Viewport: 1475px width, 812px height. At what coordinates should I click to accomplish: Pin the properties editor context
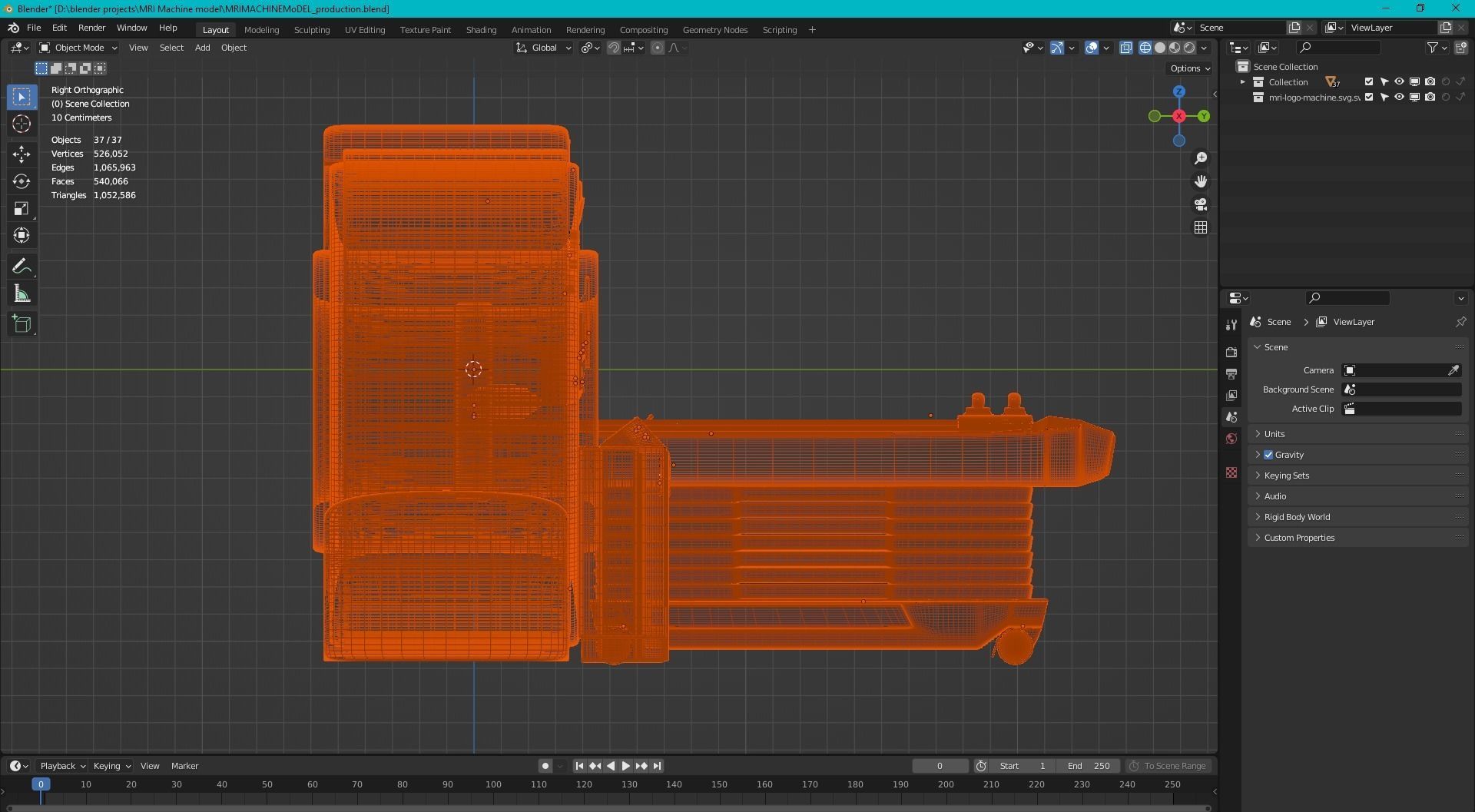point(1460,322)
